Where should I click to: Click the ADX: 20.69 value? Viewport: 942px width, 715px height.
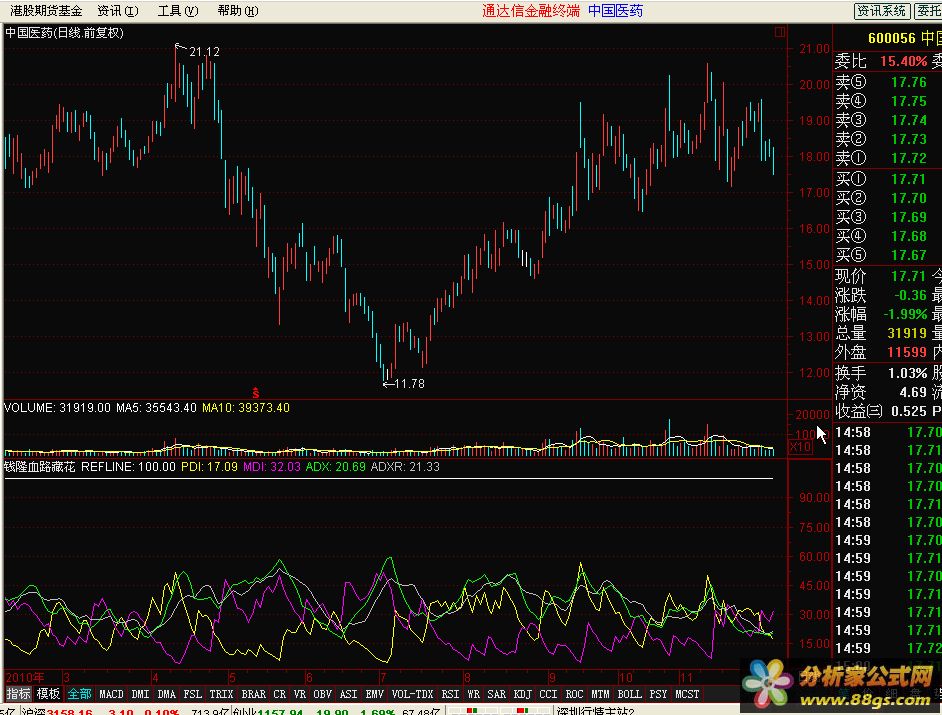pyautogui.click(x=335, y=467)
